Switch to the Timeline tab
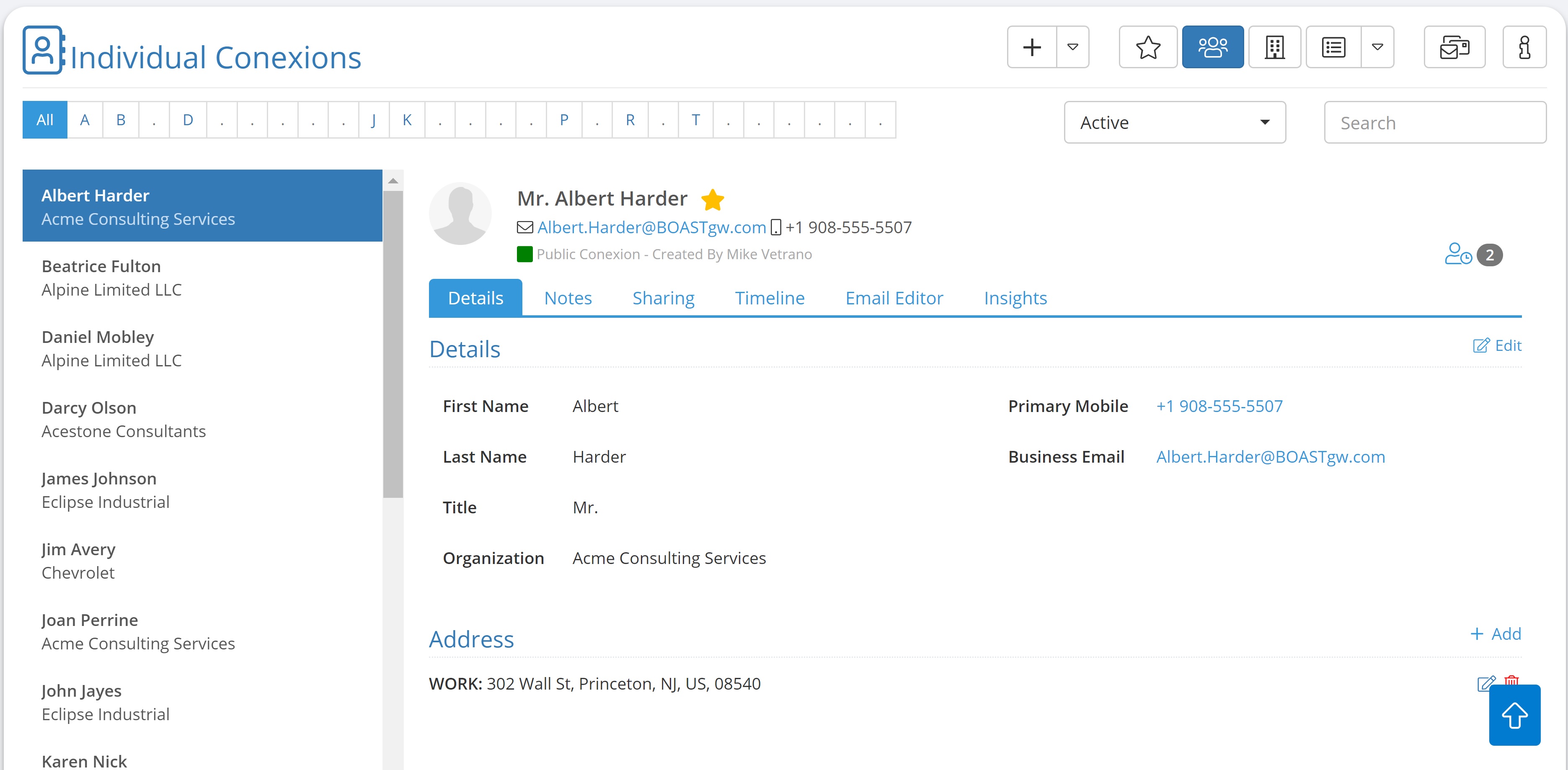 point(770,298)
